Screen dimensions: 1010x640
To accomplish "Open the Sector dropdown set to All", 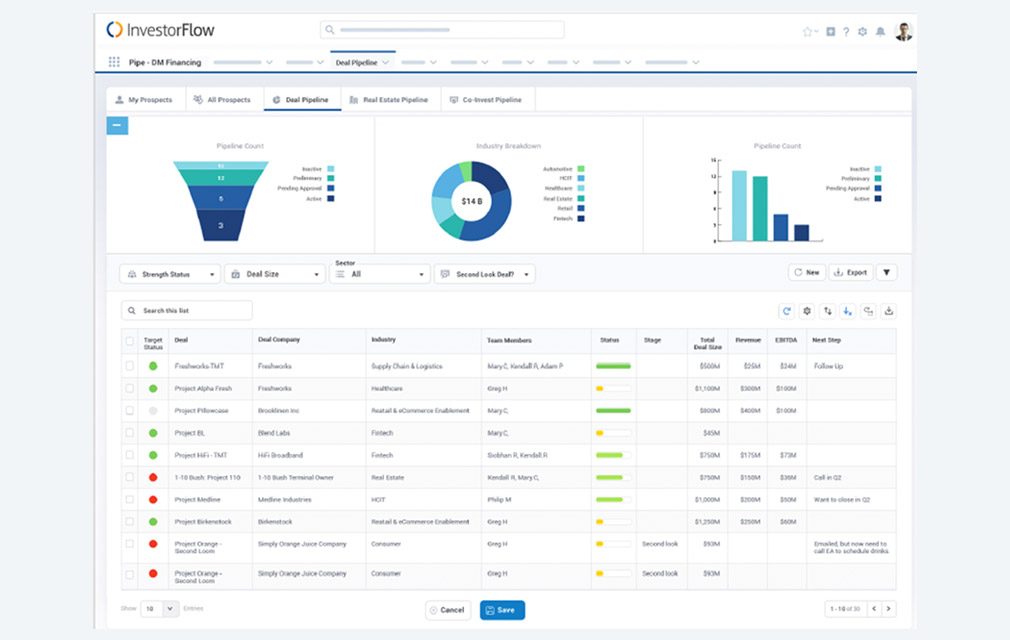I will [x=379, y=273].
